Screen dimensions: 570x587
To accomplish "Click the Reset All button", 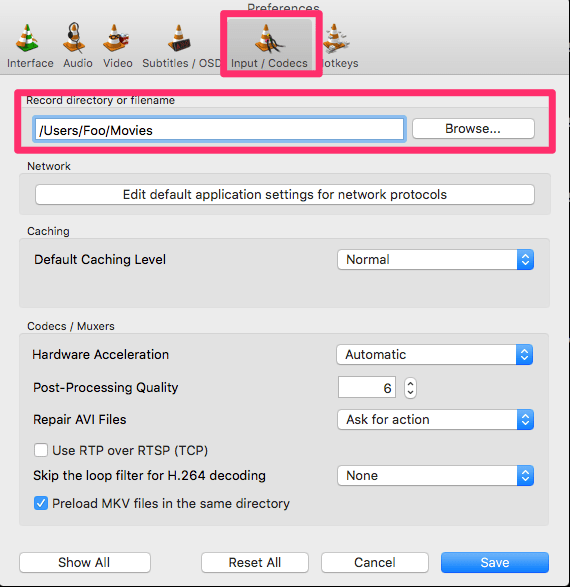I will point(255,562).
